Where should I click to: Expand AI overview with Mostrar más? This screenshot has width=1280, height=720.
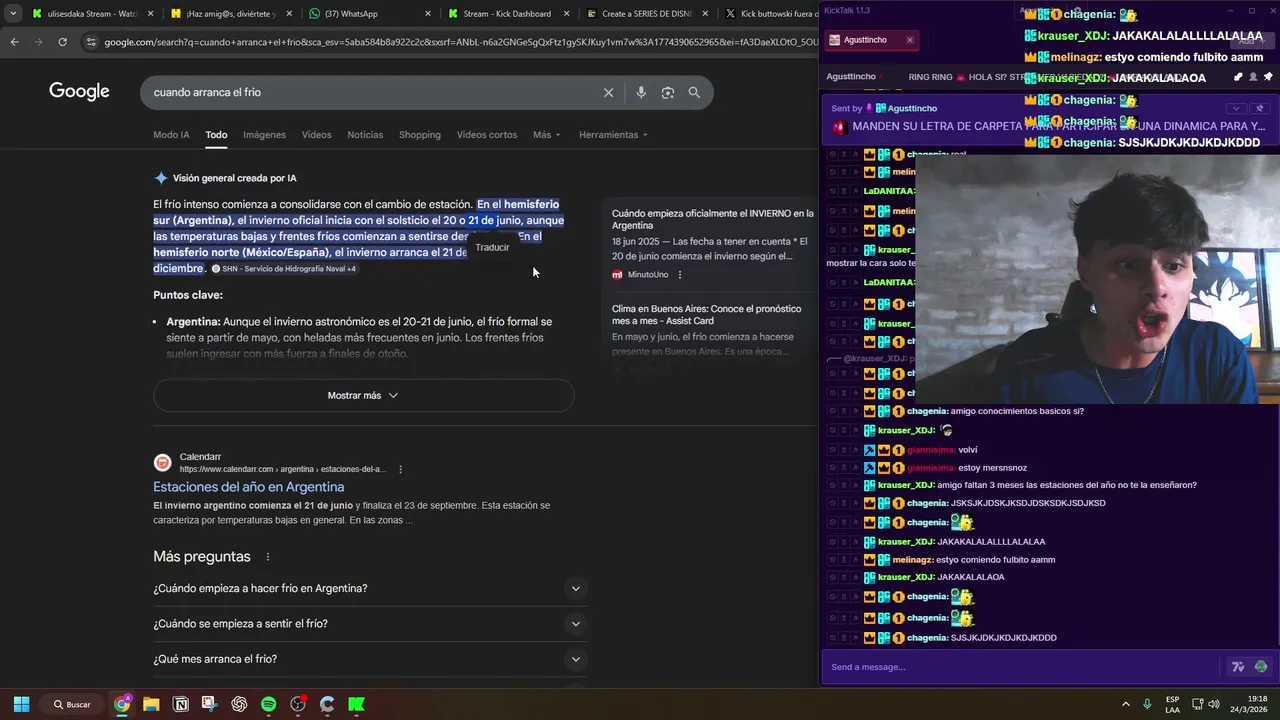coord(363,395)
